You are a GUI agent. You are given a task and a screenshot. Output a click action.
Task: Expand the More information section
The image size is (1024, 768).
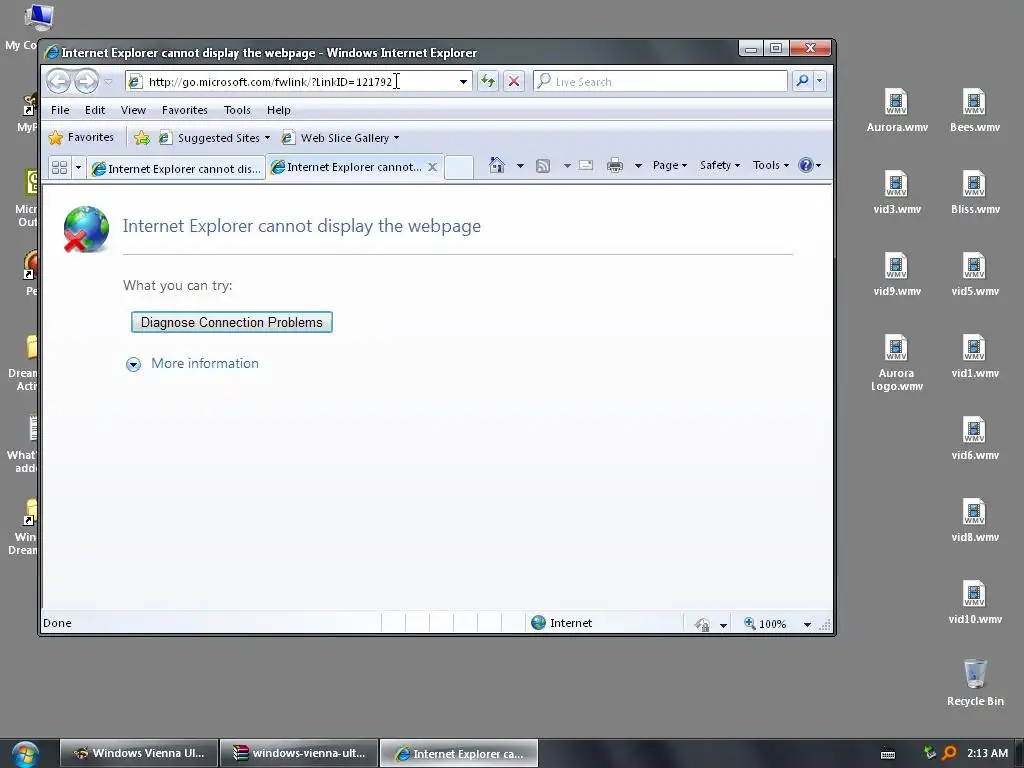(x=133, y=364)
